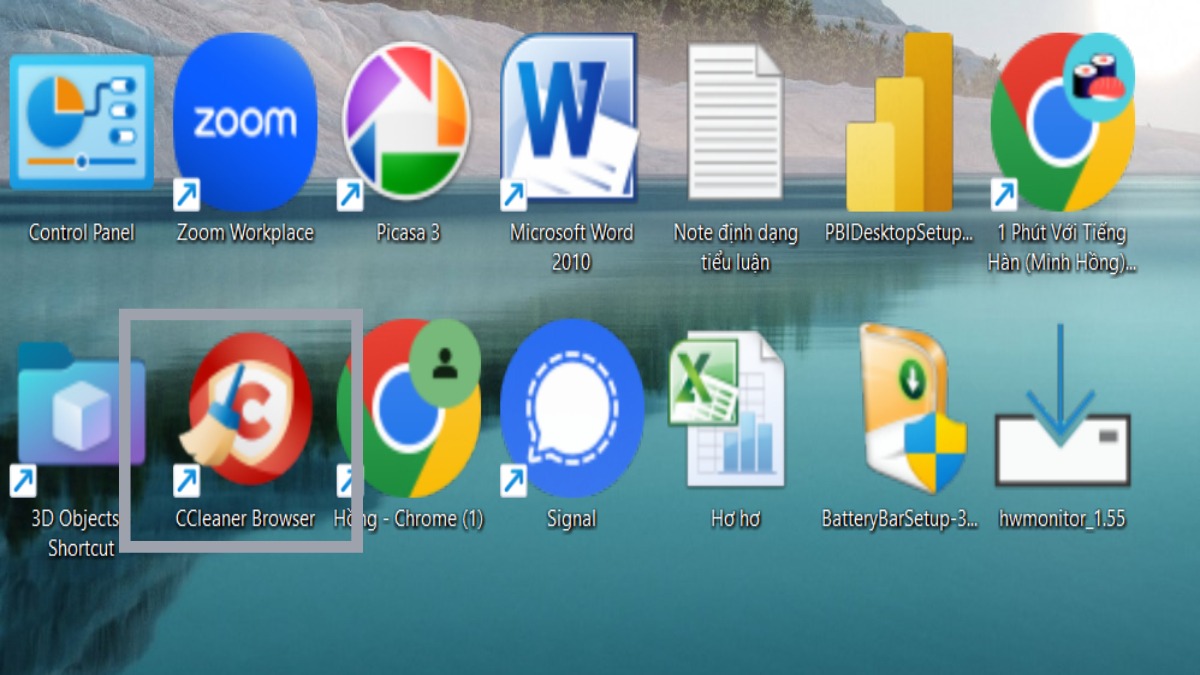Viewport: 1200px width, 675px height.
Task: Open the Picasa 3 shortcut icon
Action: [405, 121]
